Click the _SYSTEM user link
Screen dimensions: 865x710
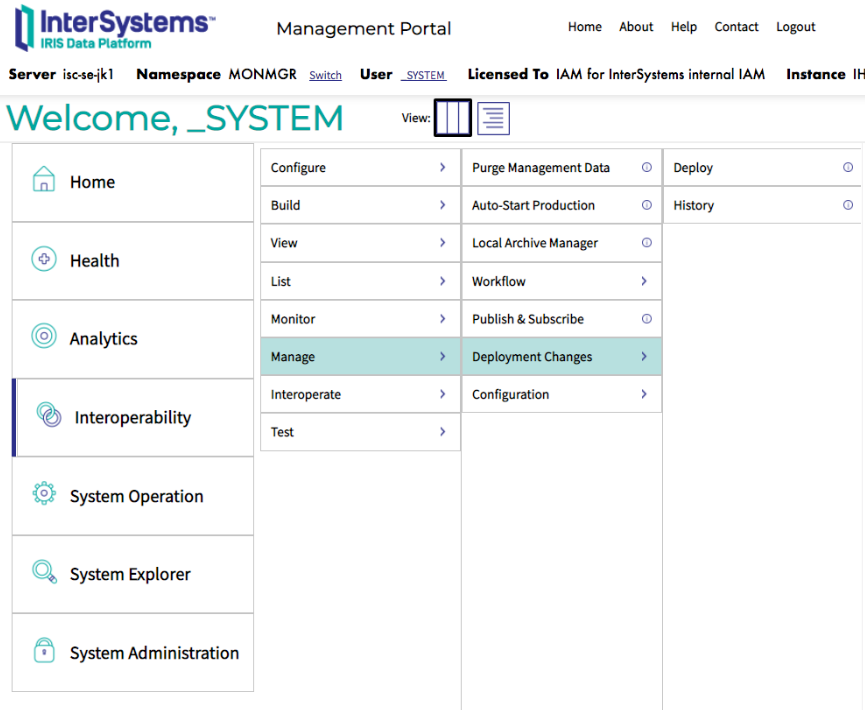[424, 75]
